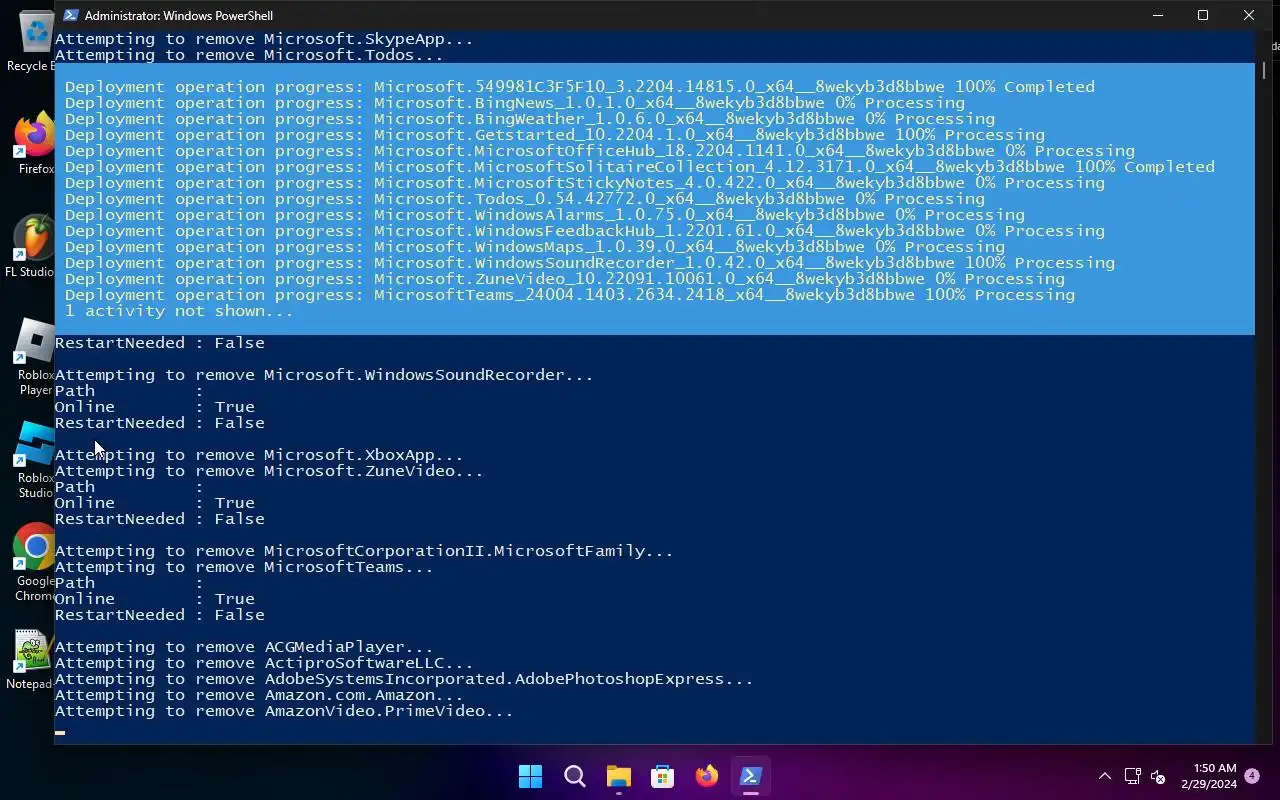Click AdobePhotoshopExpress removal line
This screenshot has width=1280, height=800.
[404, 679]
